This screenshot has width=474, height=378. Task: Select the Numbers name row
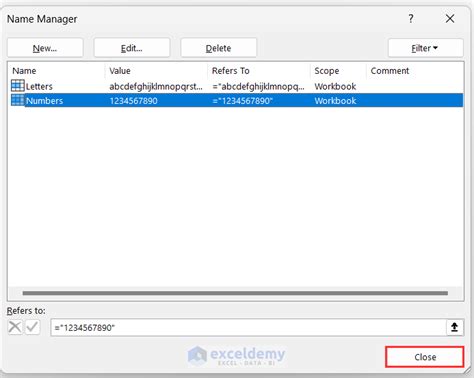[x=236, y=100]
